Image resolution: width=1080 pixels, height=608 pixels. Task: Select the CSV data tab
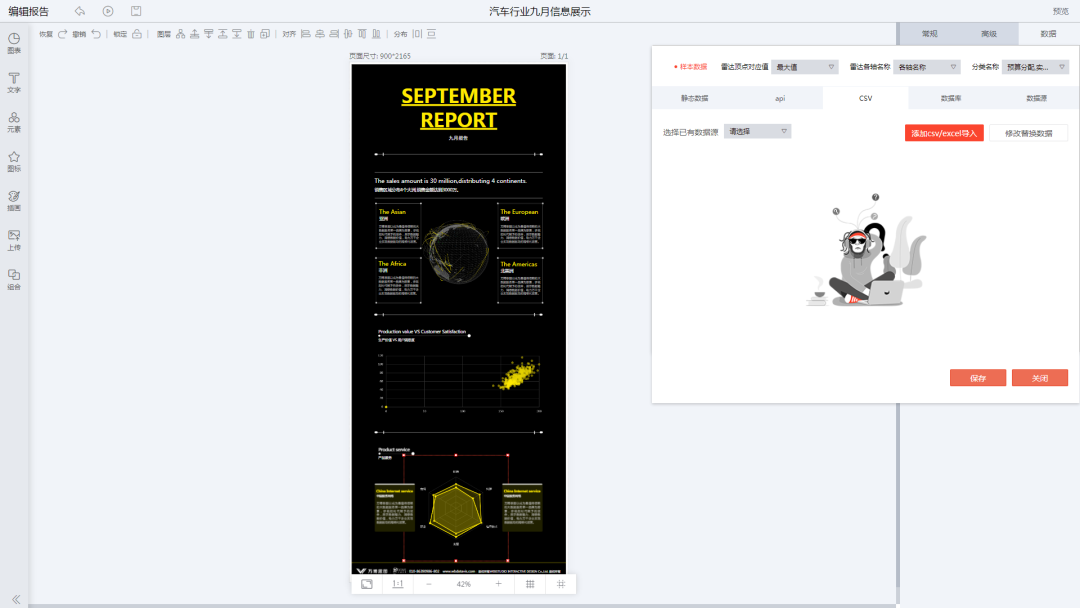pyautogui.click(x=866, y=98)
